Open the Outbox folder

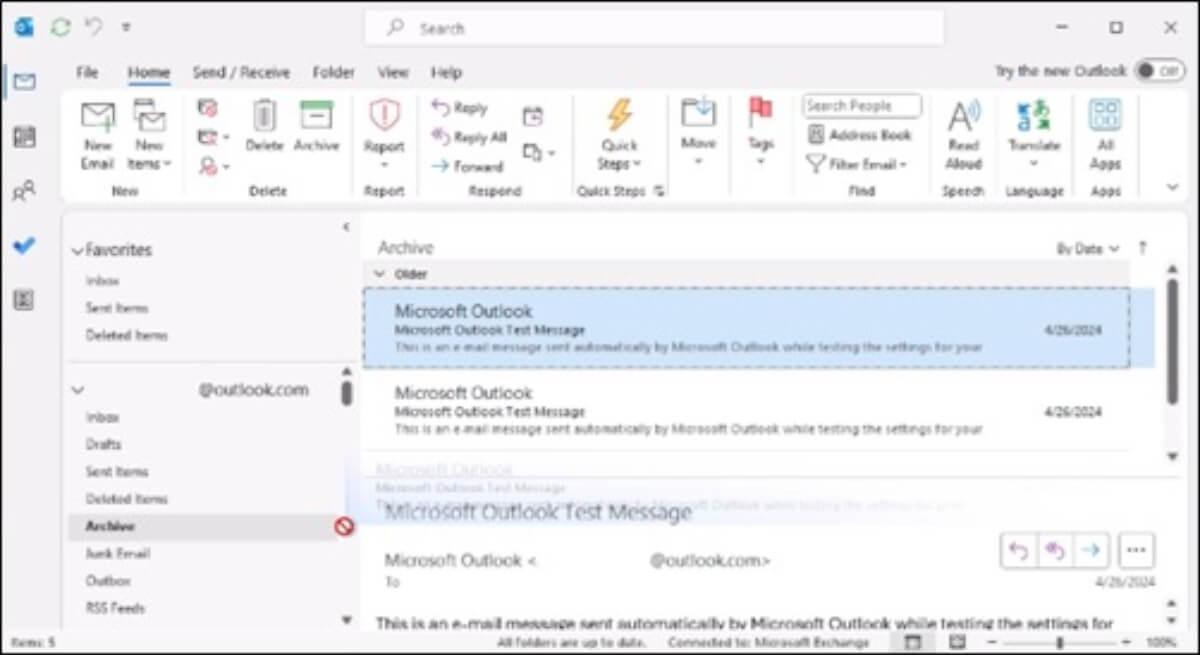coord(108,580)
